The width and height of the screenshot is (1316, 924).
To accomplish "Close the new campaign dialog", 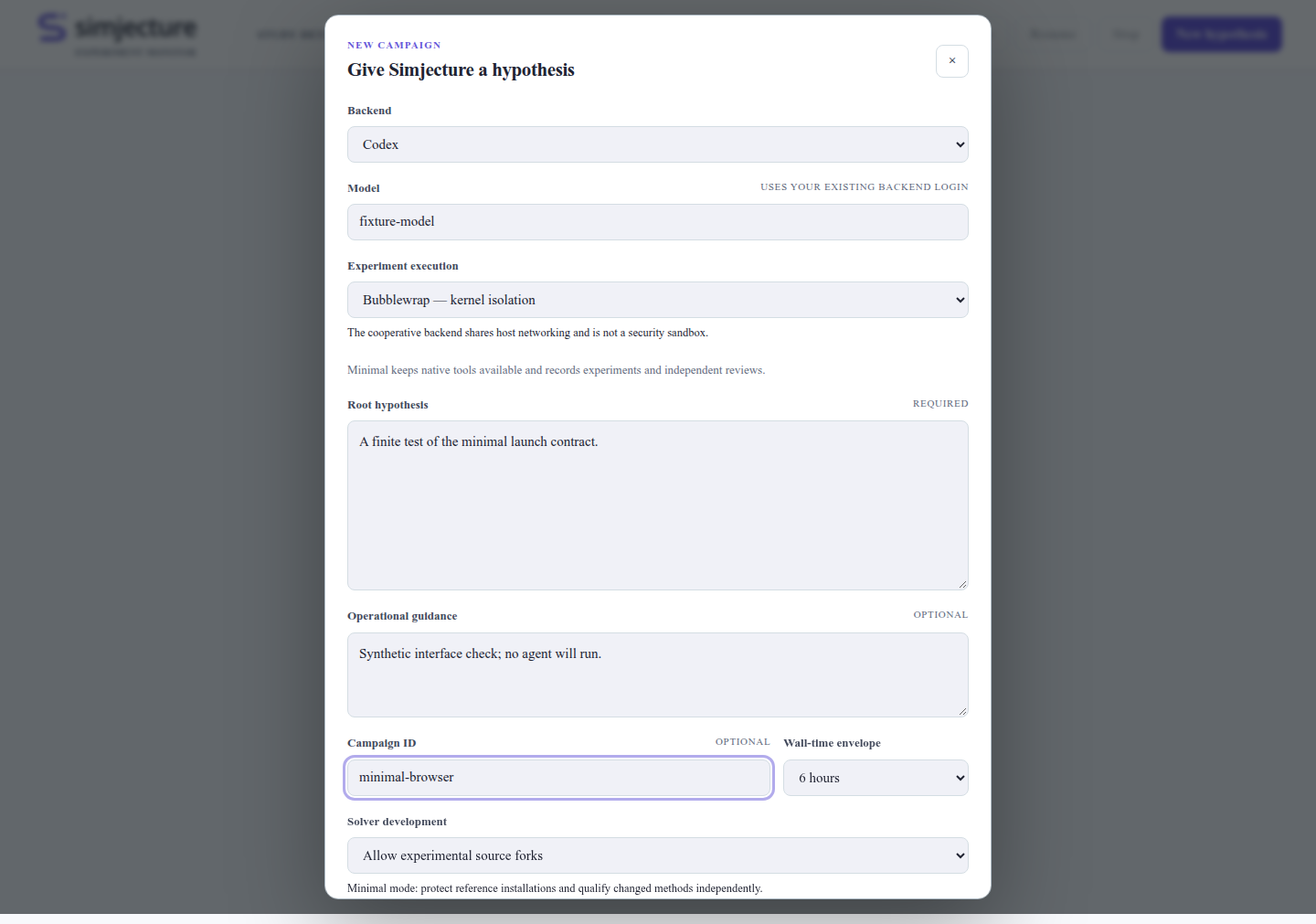I will click(951, 61).
